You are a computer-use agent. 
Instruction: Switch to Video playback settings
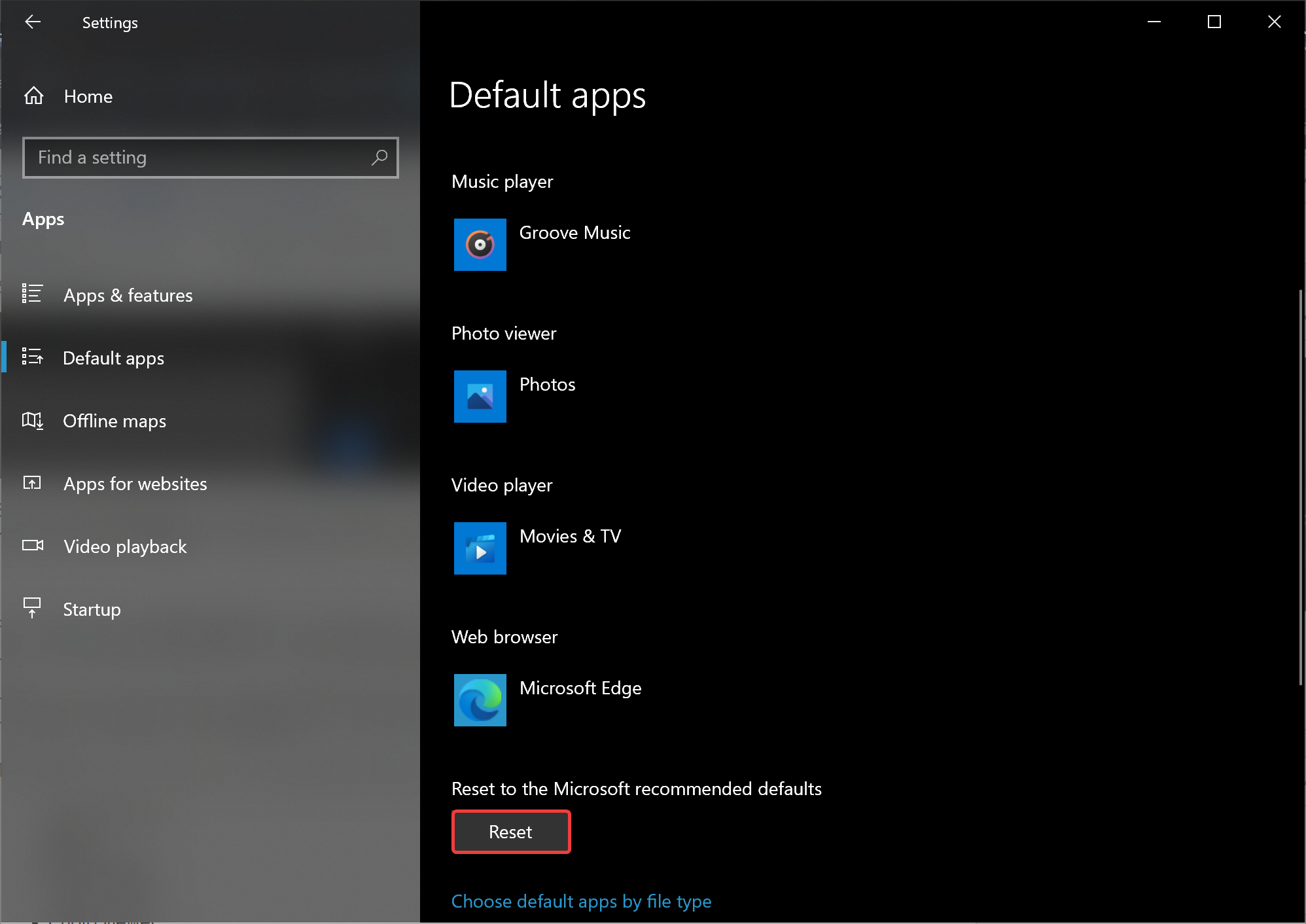[210, 546]
